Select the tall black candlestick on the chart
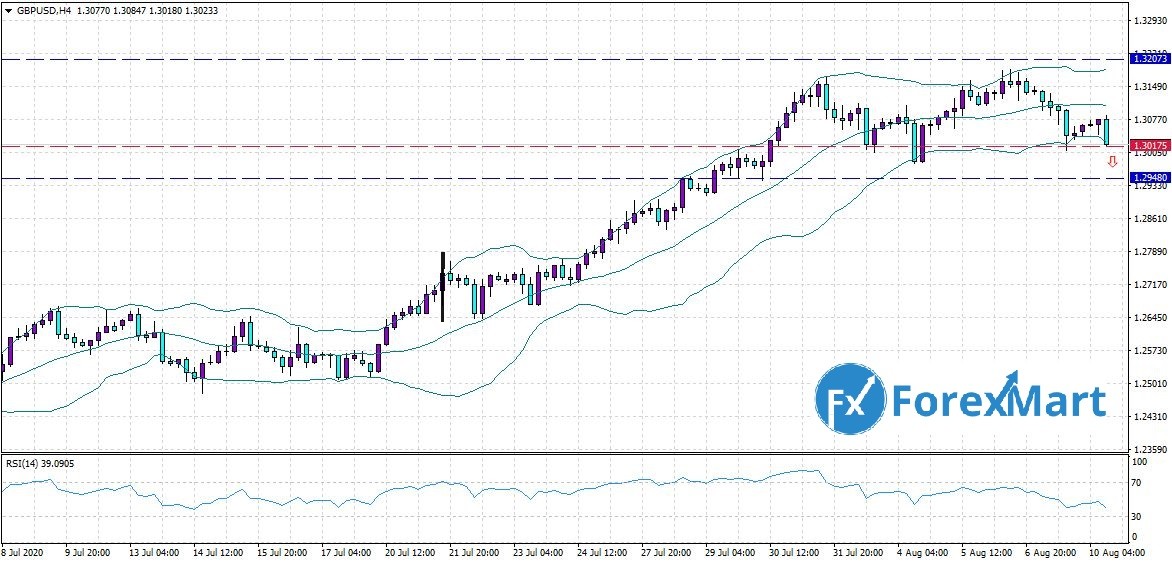The width and height of the screenshot is (1172, 564). tap(442, 286)
